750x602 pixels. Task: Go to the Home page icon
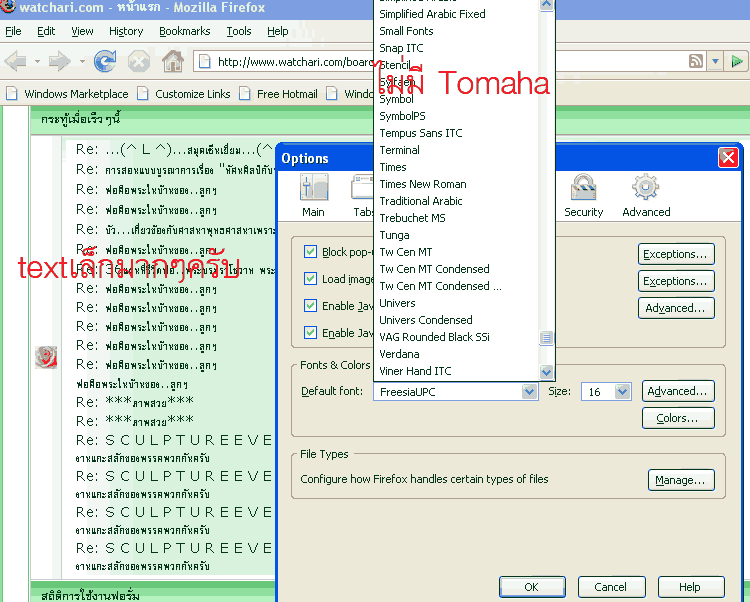[x=173, y=61]
